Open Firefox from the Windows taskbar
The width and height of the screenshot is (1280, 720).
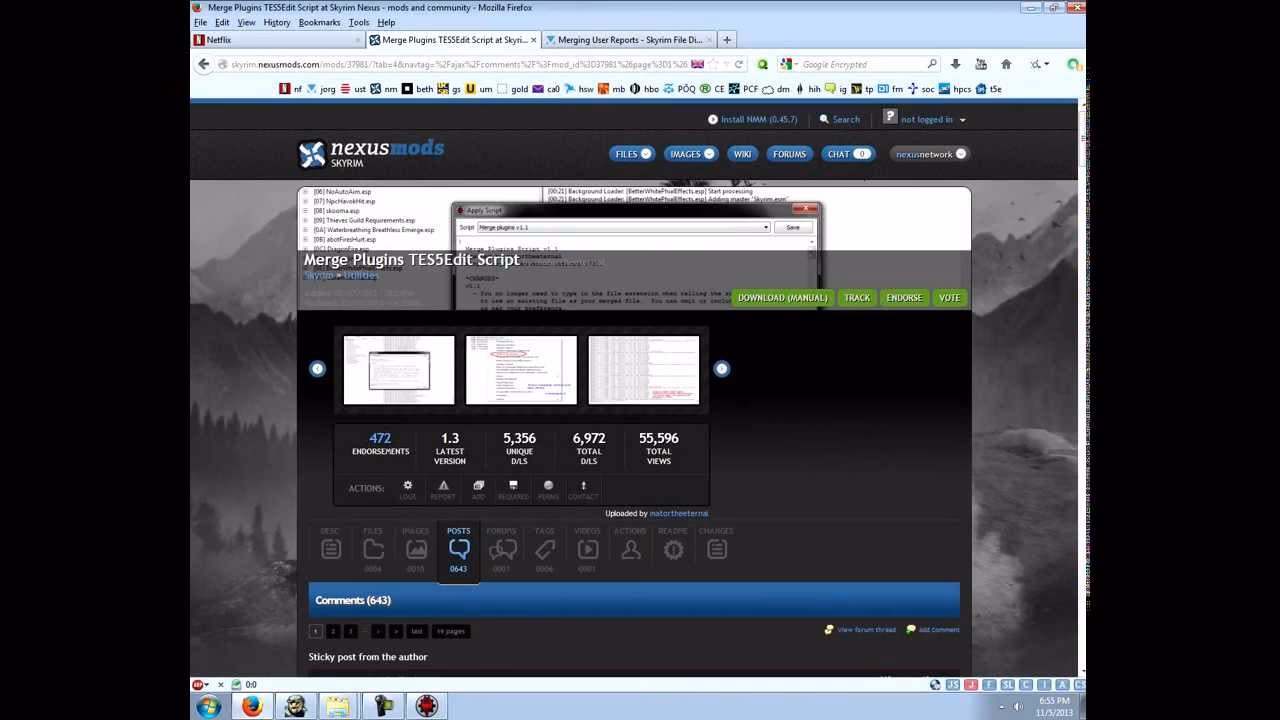(x=252, y=706)
